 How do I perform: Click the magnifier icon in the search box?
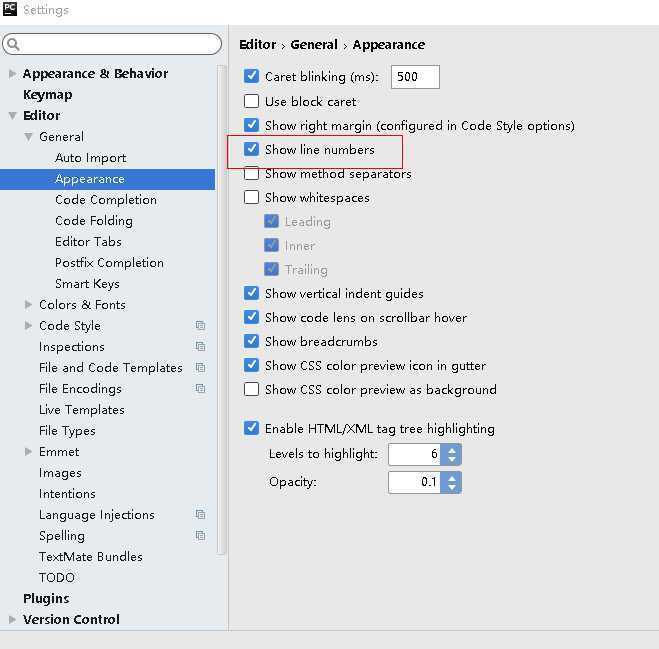13,44
